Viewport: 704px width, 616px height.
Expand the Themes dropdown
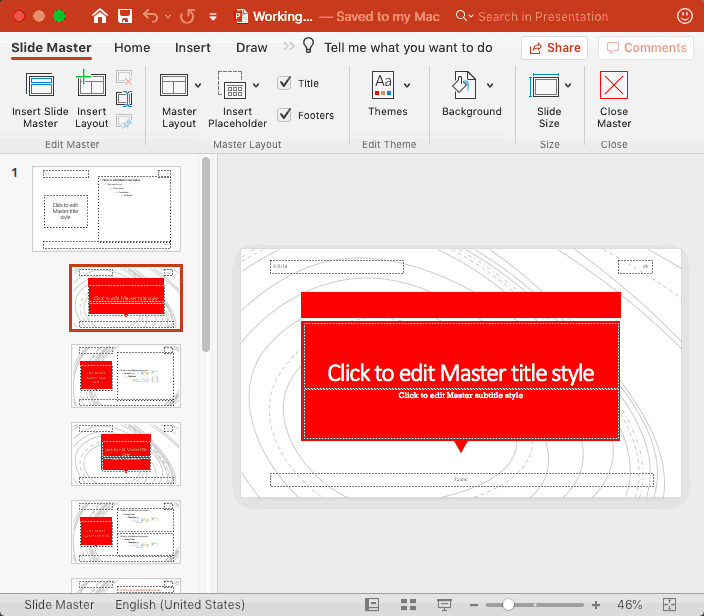pos(407,85)
